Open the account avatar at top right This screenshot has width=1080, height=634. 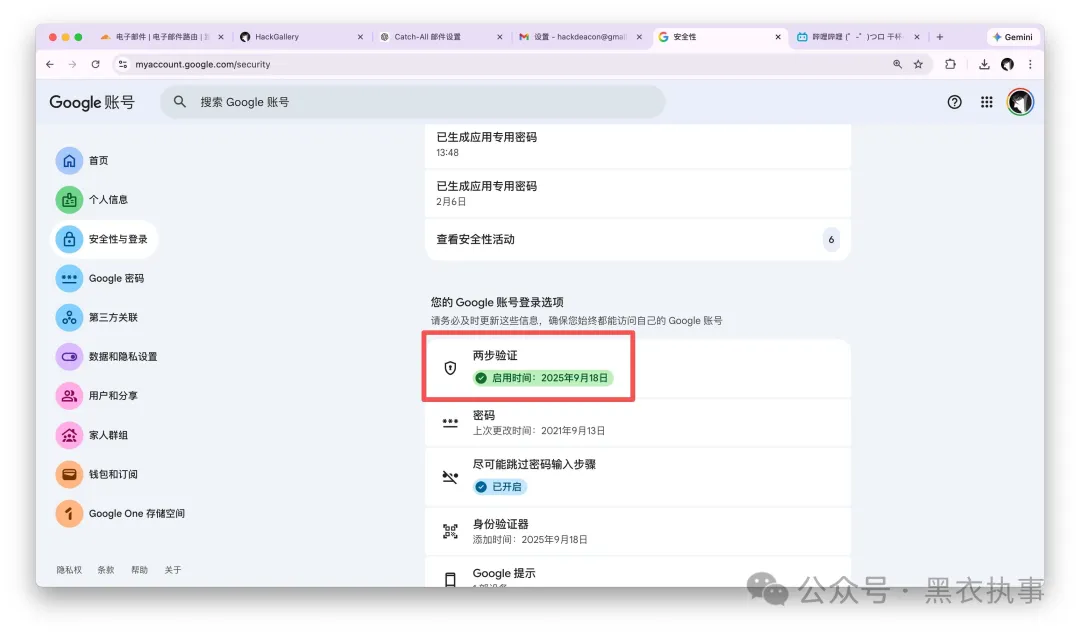click(1020, 102)
